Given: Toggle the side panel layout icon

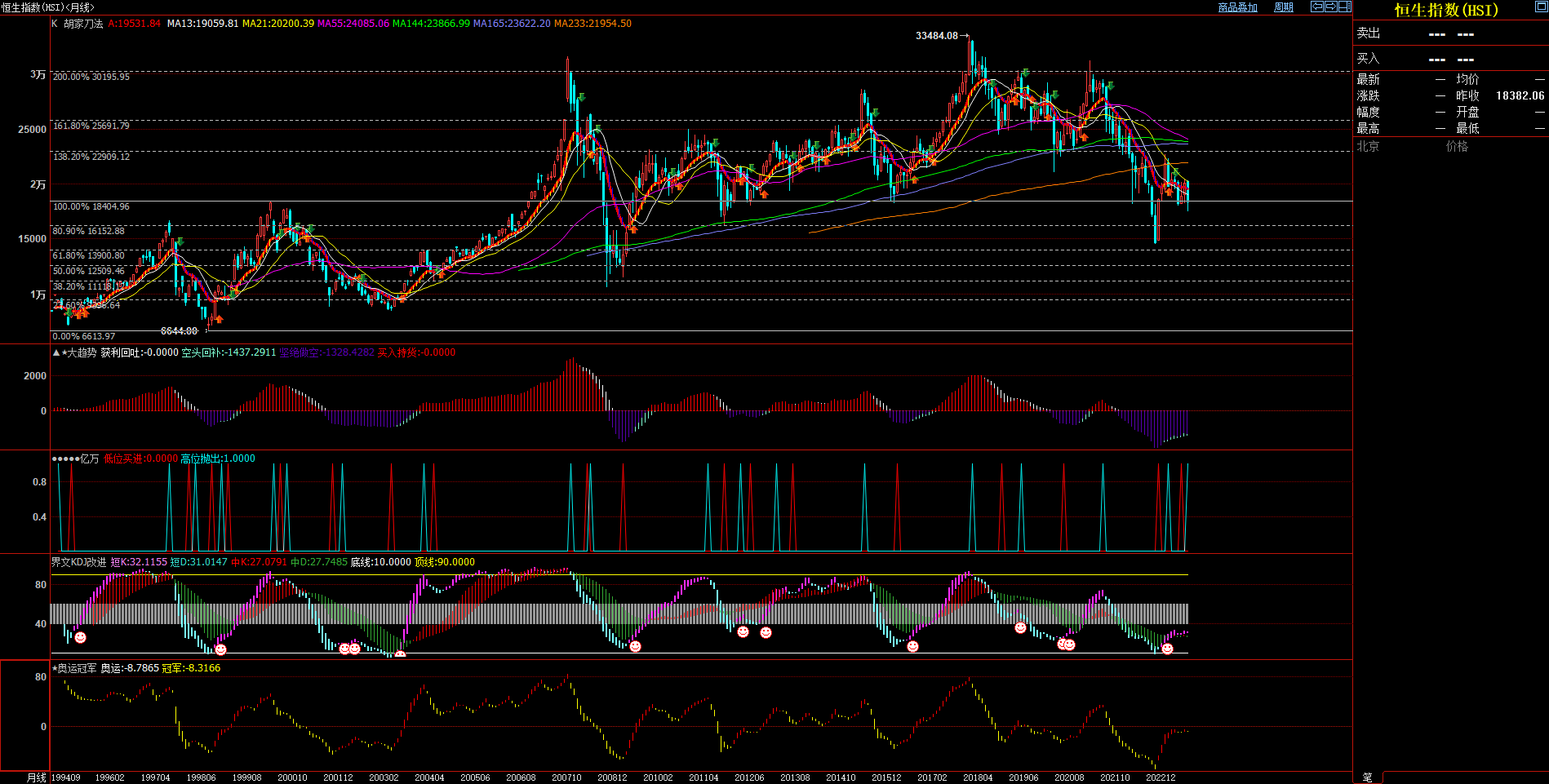Looking at the screenshot, I should pyautogui.click(x=1345, y=7).
